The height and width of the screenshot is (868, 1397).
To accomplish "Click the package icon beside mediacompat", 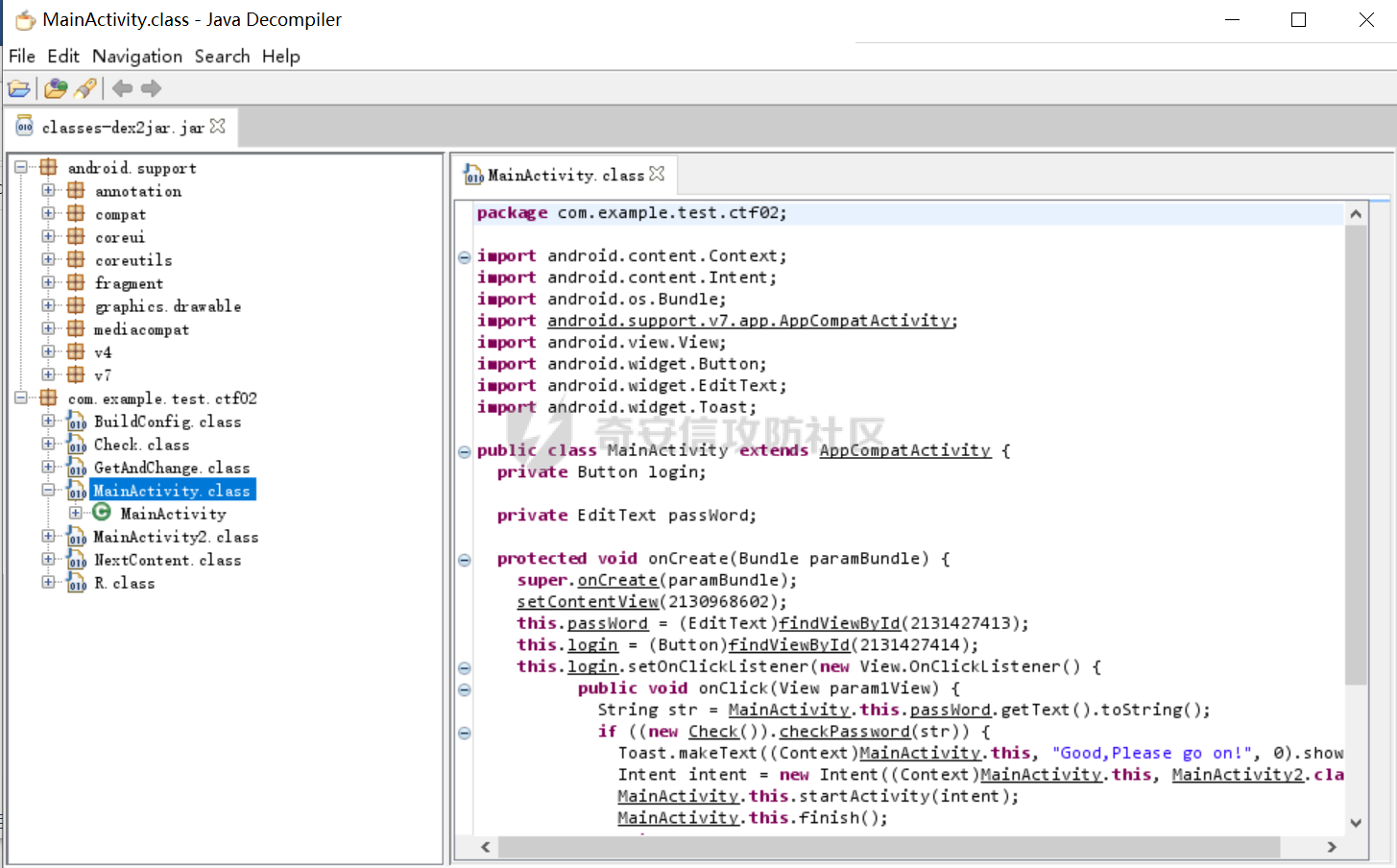I will (x=76, y=328).
